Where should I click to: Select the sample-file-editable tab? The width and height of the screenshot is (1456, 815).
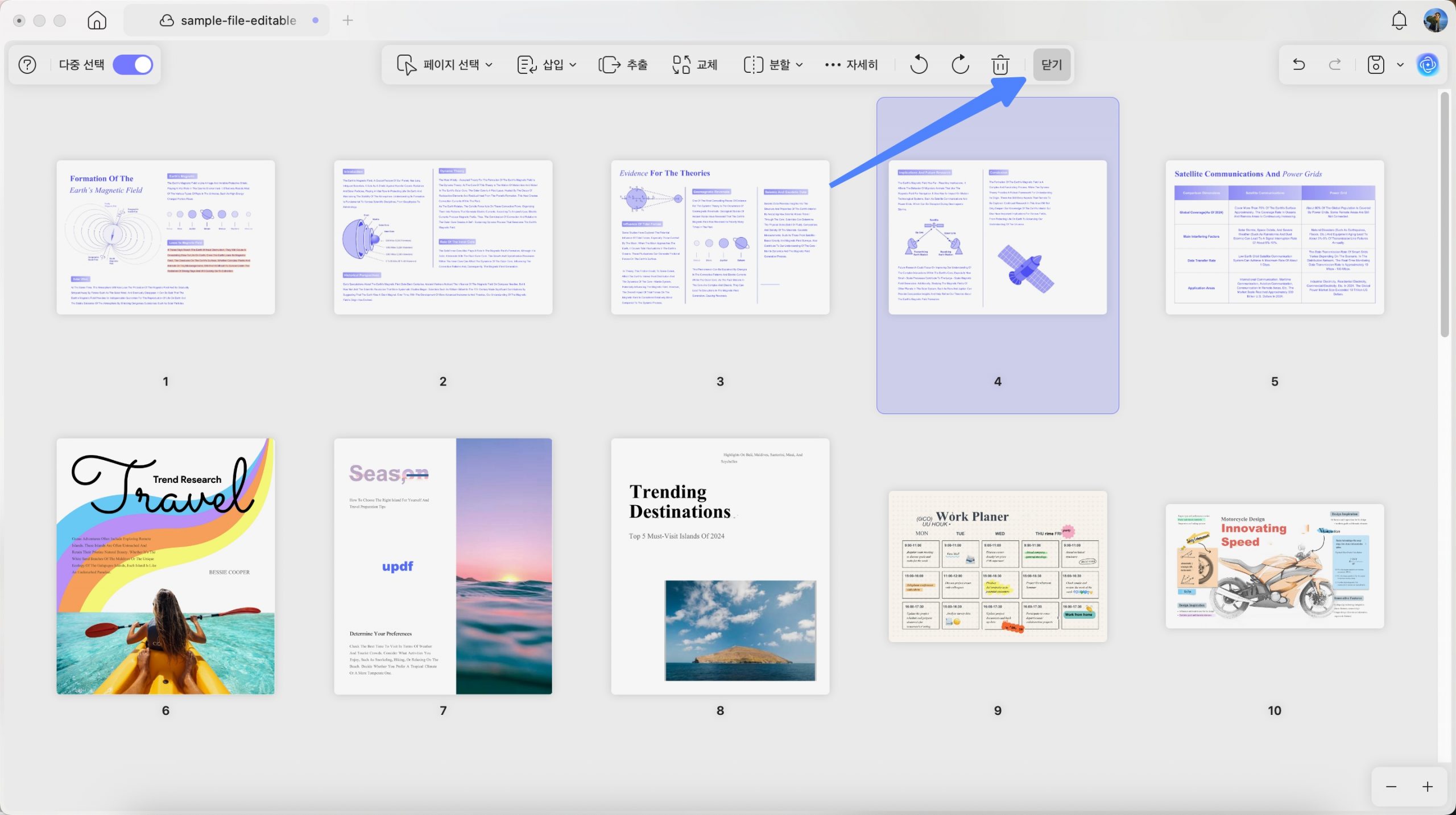tap(227, 20)
